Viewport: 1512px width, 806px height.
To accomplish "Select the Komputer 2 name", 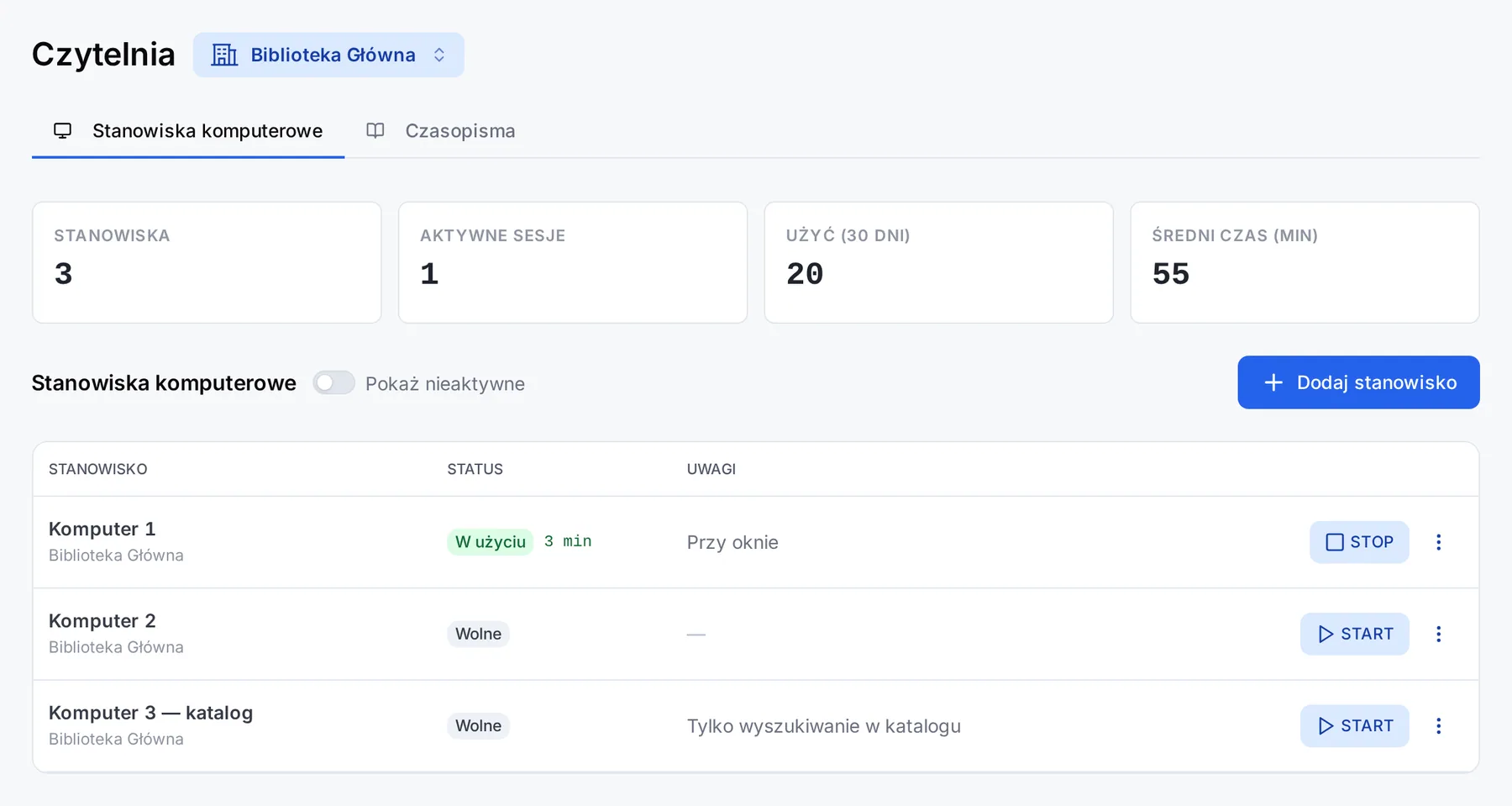I will click(x=102, y=620).
